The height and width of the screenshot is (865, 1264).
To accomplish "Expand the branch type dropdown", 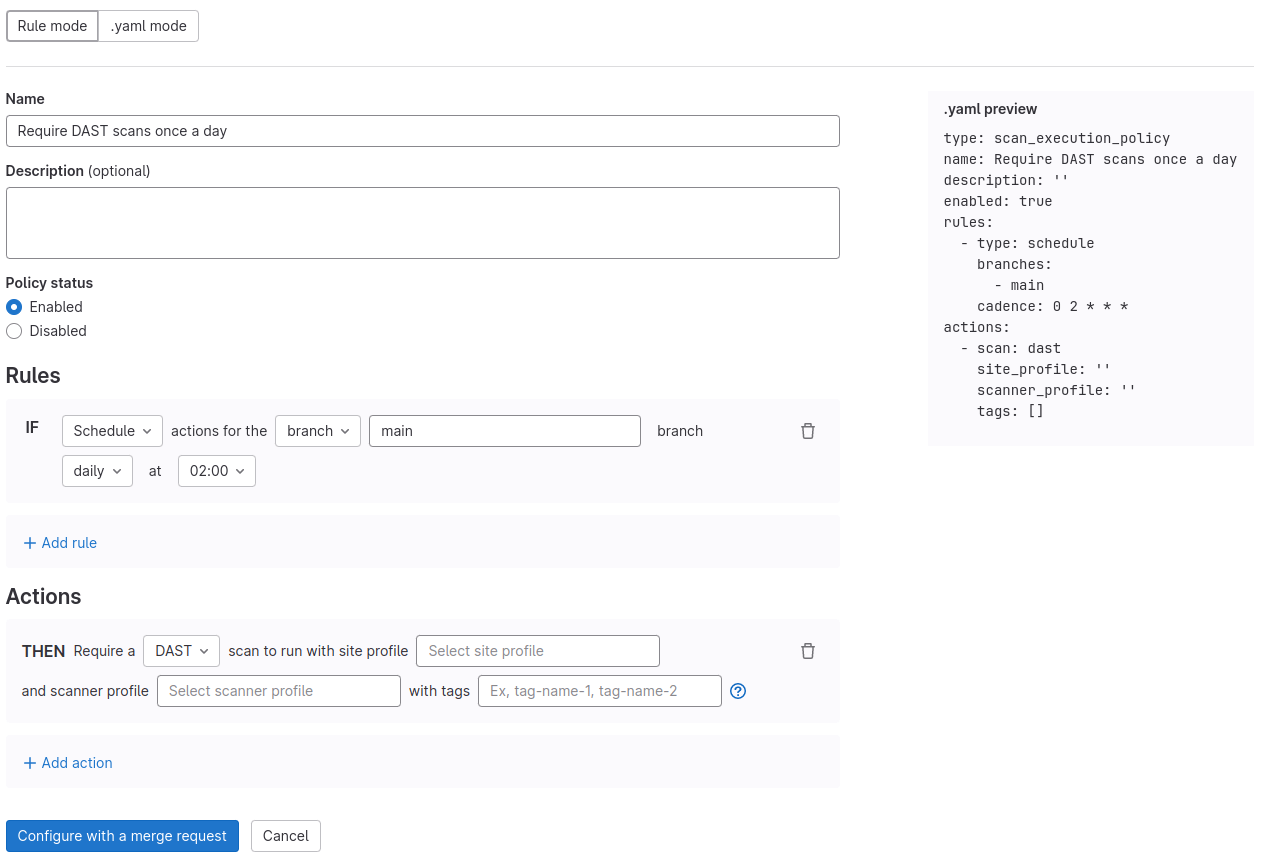I will click(318, 431).
